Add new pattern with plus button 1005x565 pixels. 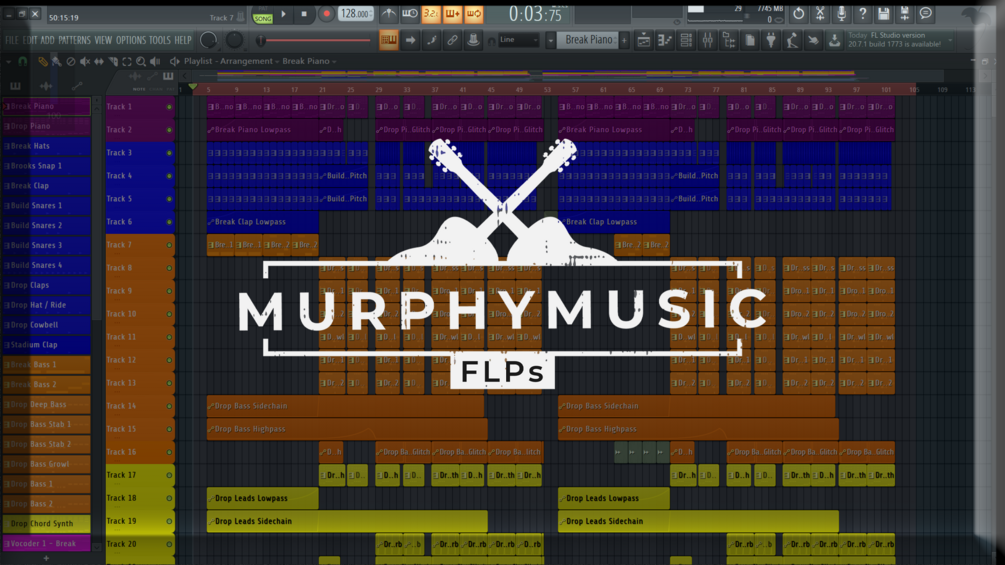coord(624,40)
